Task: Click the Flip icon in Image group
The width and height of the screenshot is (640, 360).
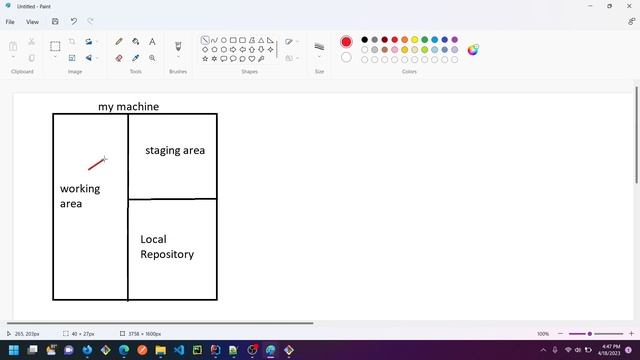Action: click(x=89, y=58)
